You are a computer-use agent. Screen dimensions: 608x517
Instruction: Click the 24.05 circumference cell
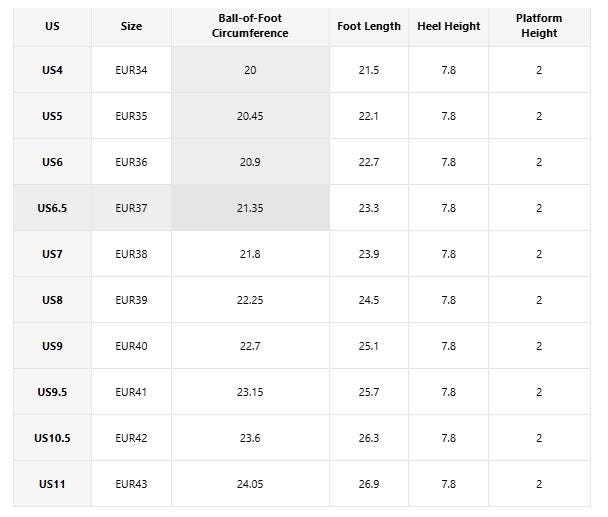[x=250, y=484]
